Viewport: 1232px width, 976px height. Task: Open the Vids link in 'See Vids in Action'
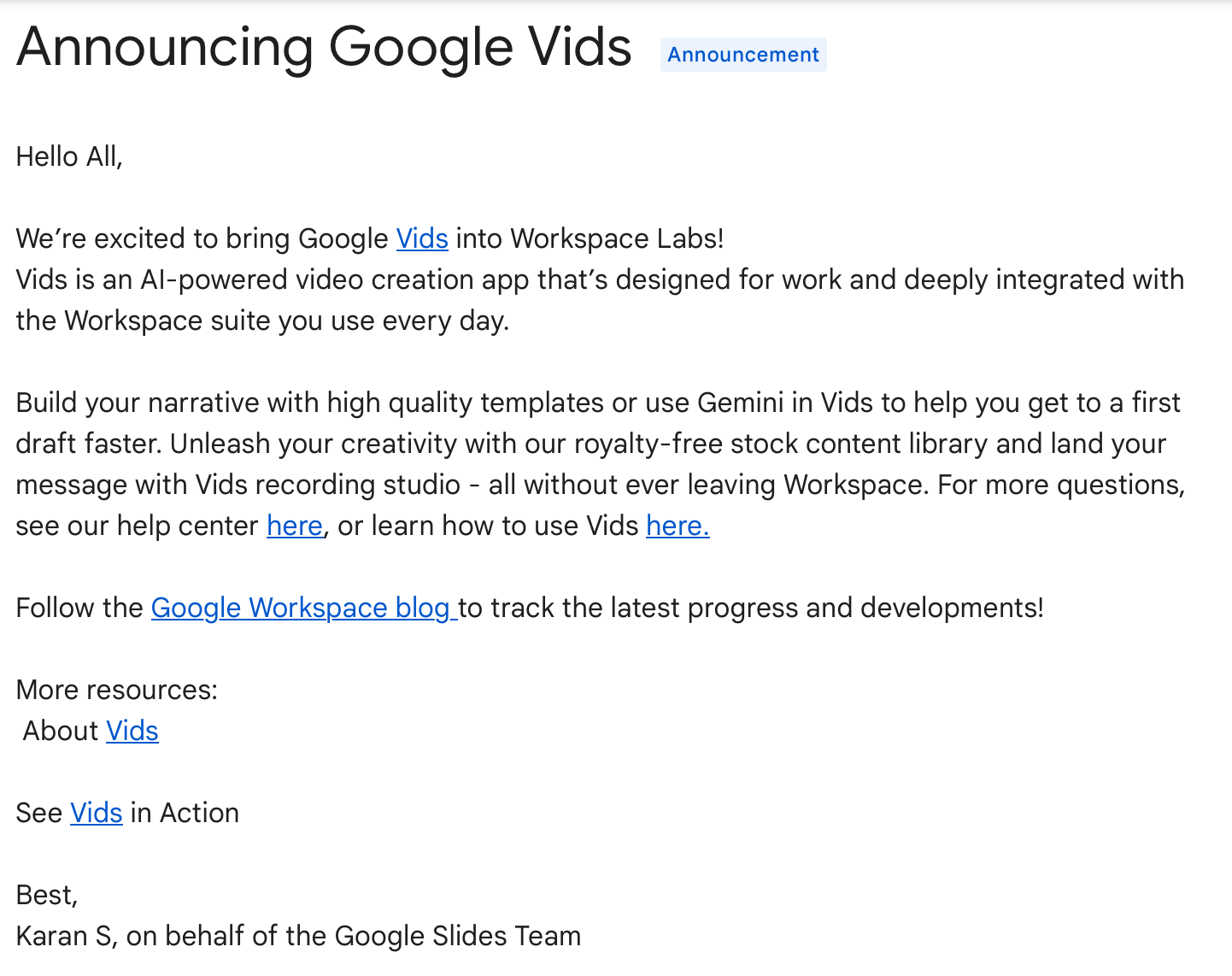click(x=97, y=813)
